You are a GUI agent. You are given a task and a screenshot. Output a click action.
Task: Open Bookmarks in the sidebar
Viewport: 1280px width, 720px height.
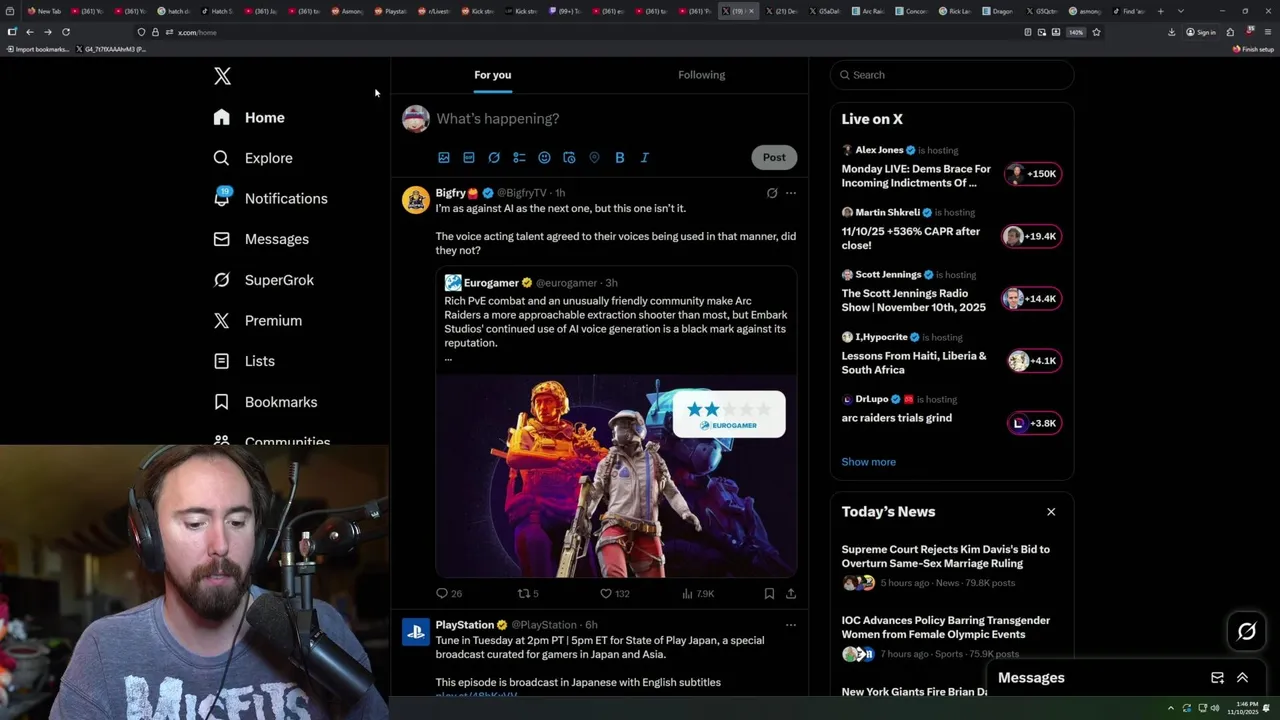[265, 402]
